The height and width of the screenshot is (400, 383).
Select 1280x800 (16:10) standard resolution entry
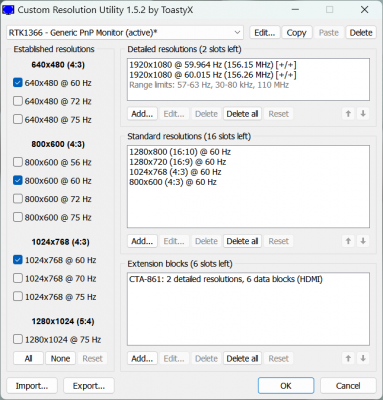click(180, 152)
